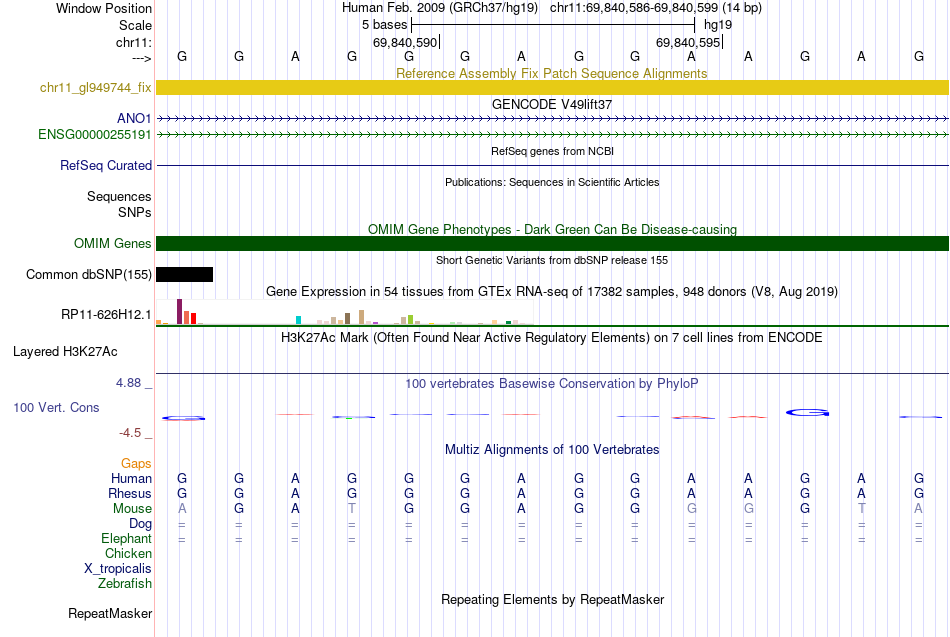Click the ---> strand direction arrow

[x=142, y=58]
